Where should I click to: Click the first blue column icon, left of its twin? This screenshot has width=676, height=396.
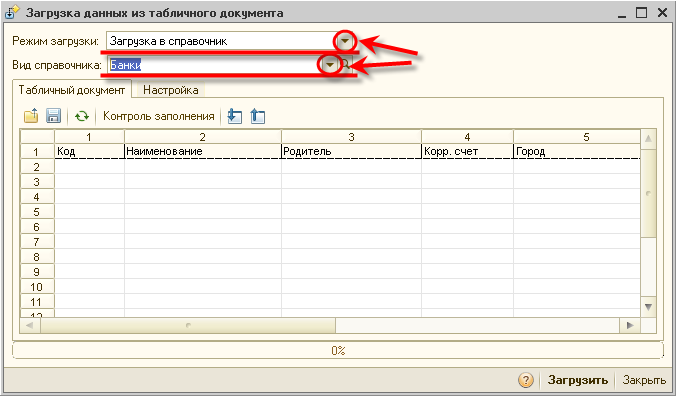pos(235,116)
